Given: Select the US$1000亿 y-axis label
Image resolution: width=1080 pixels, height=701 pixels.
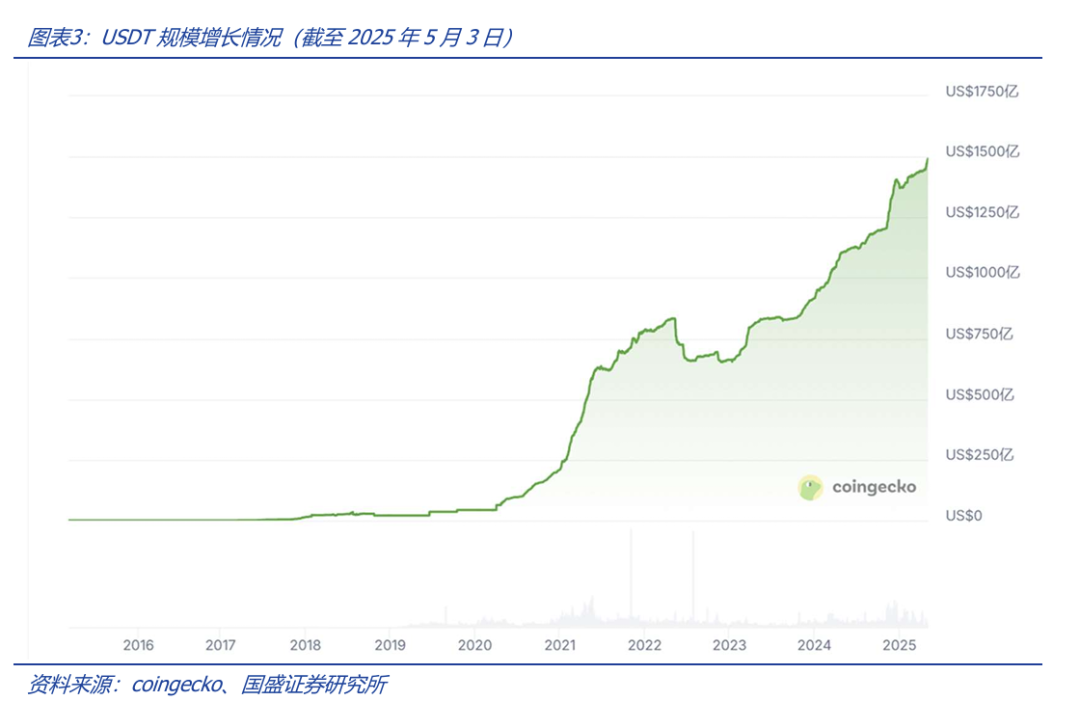Looking at the screenshot, I should pyautogui.click(x=982, y=273).
